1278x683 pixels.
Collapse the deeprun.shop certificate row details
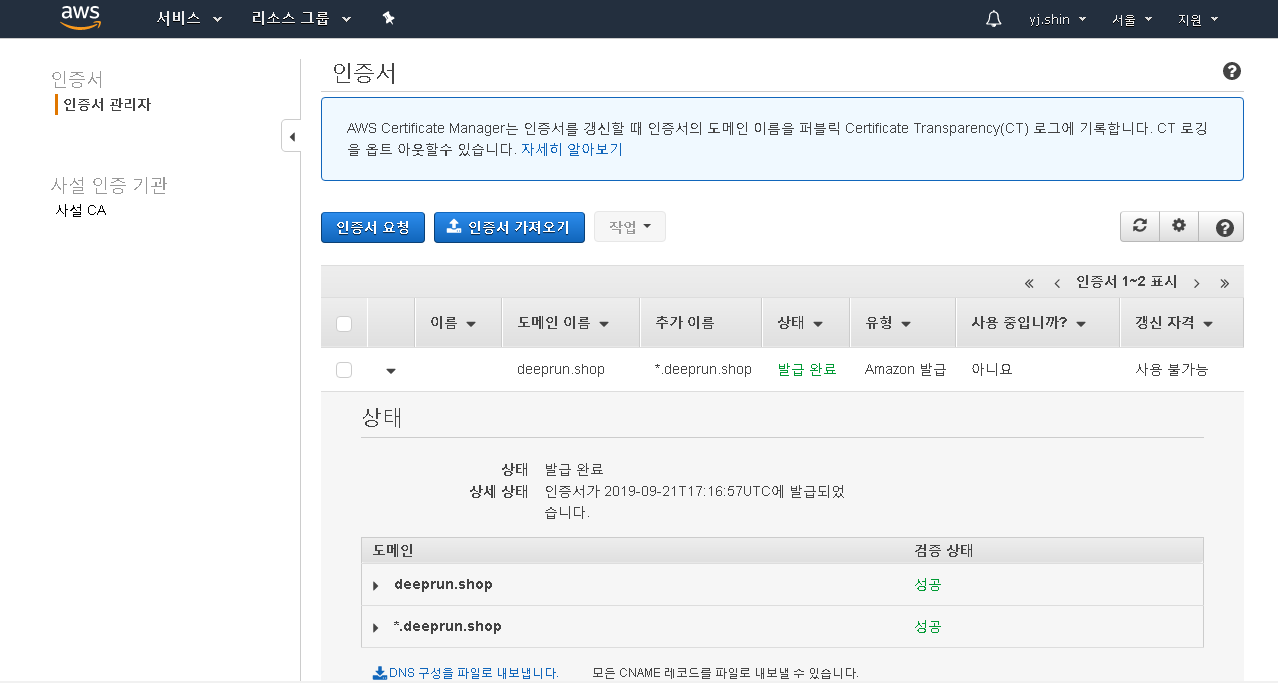click(x=391, y=370)
